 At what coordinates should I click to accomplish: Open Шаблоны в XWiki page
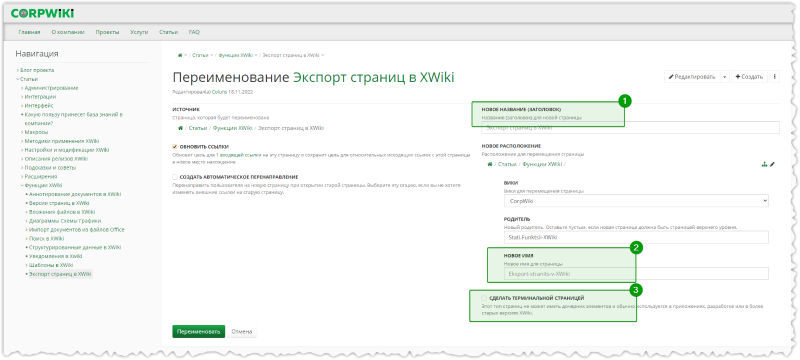tap(51, 265)
